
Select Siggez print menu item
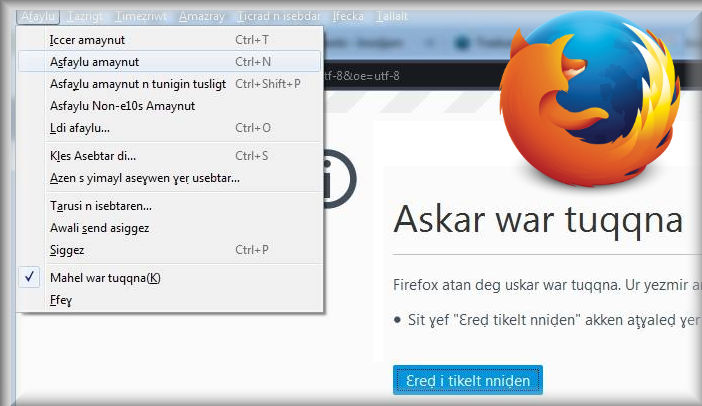(x=170, y=250)
